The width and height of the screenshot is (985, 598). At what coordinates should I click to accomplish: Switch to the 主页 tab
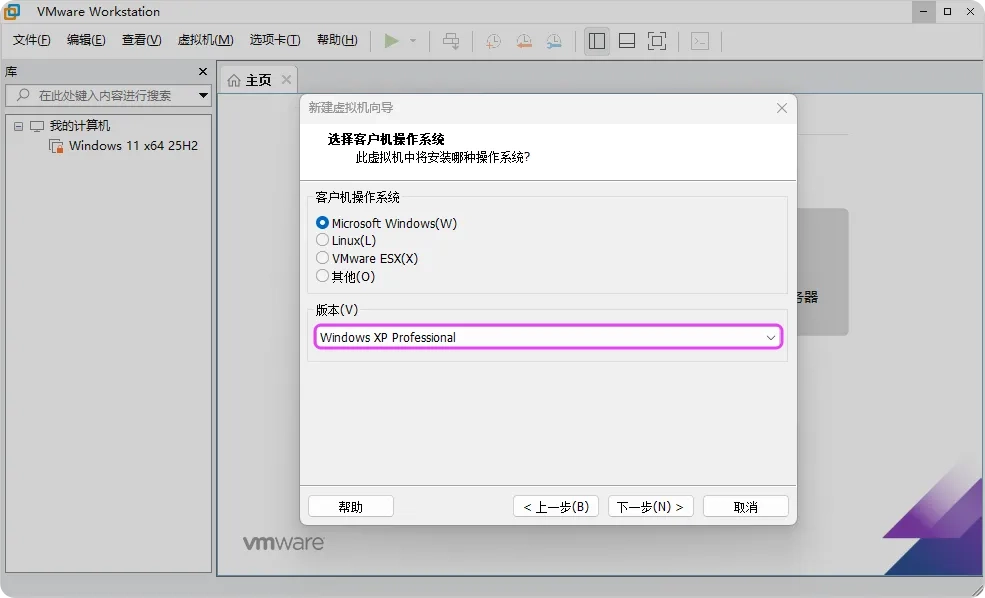(258, 80)
